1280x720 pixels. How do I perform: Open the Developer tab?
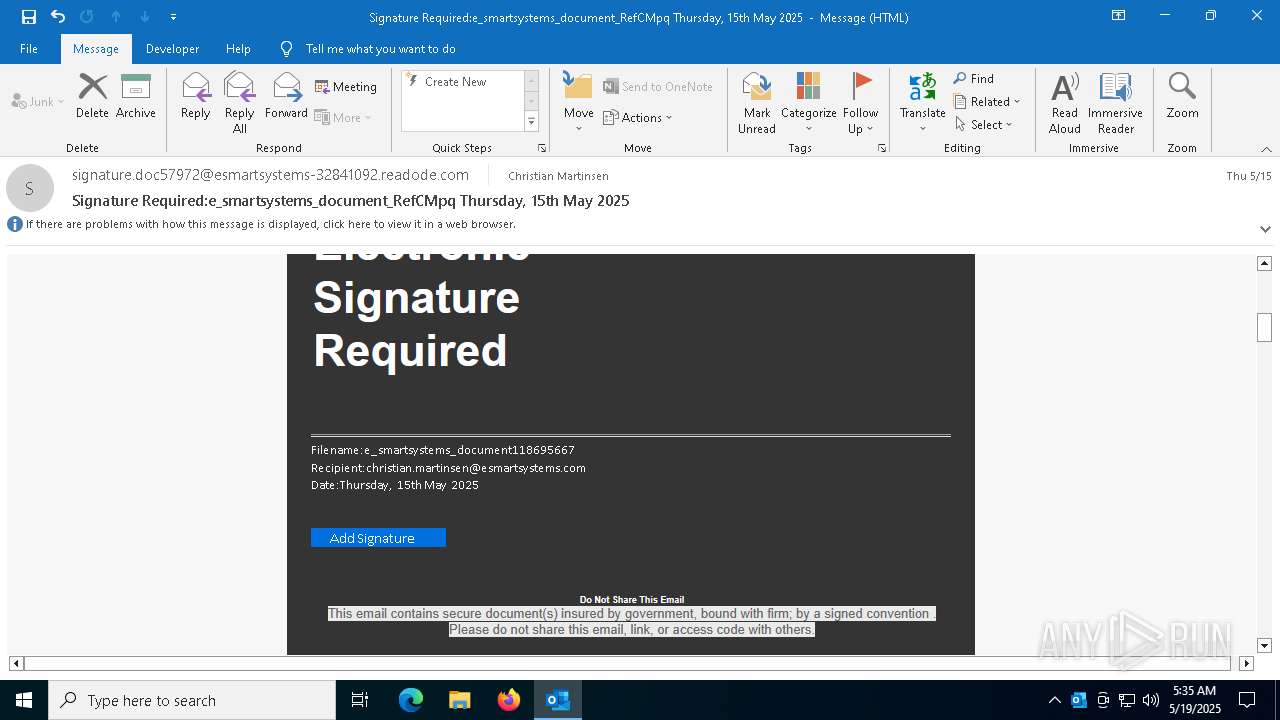pos(172,49)
